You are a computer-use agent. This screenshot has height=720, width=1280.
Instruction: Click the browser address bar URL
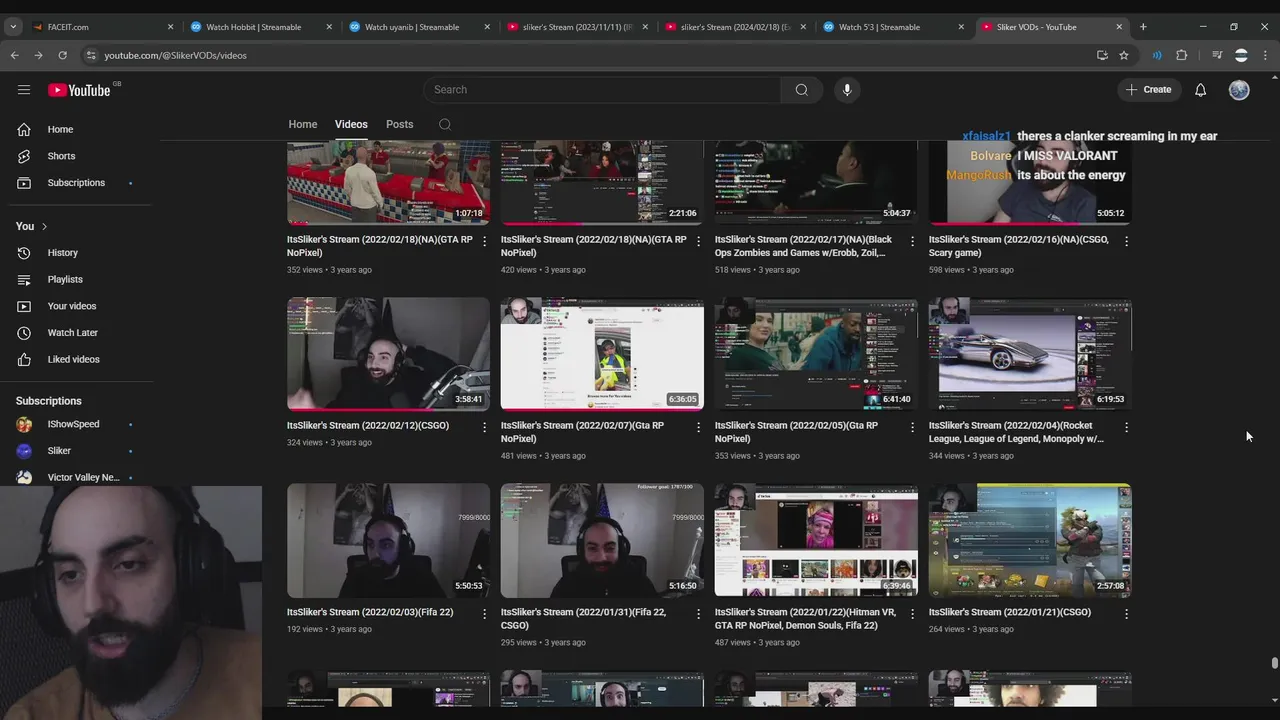tap(175, 55)
